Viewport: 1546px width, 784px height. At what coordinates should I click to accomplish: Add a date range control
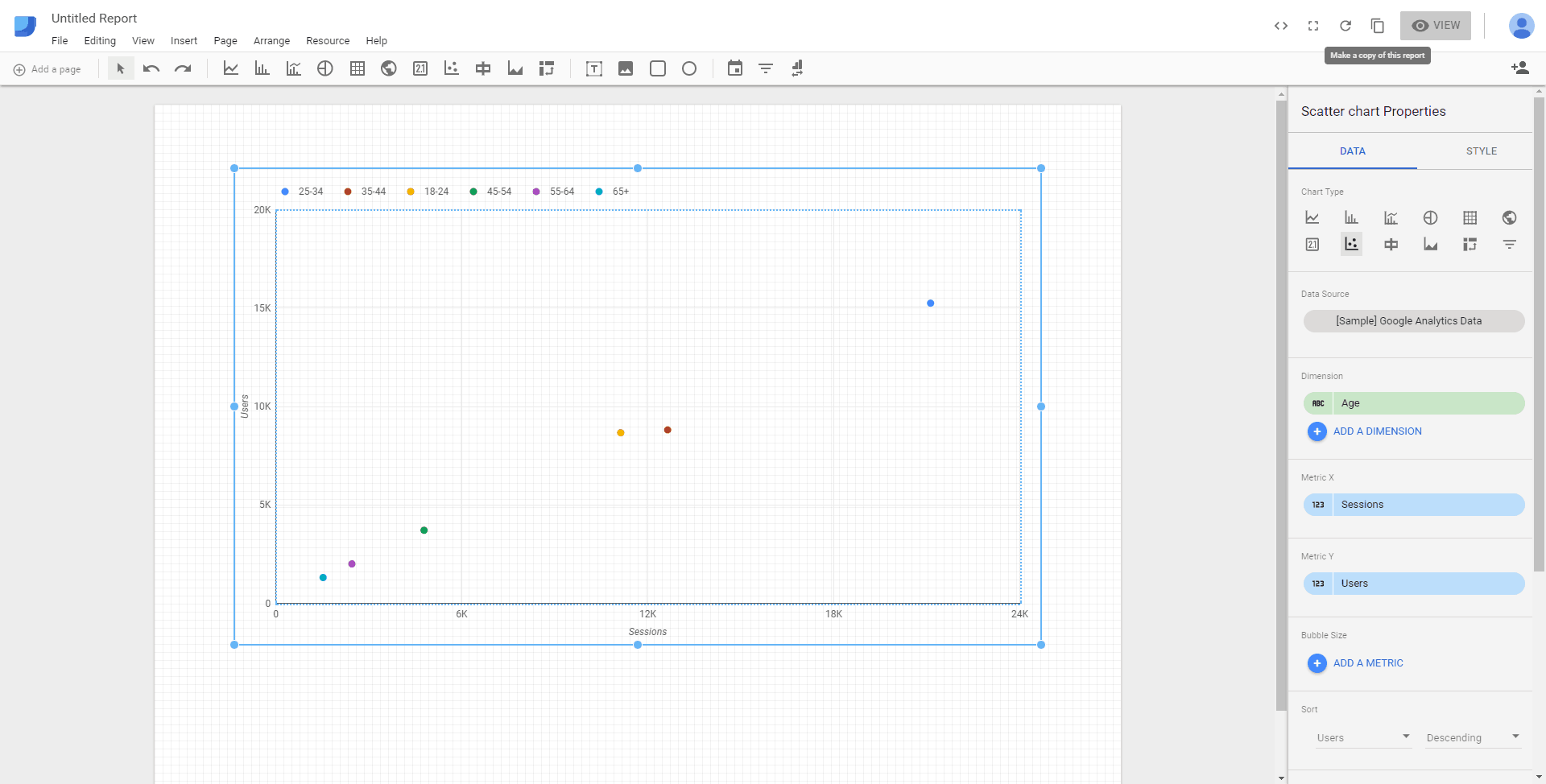click(x=734, y=68)
